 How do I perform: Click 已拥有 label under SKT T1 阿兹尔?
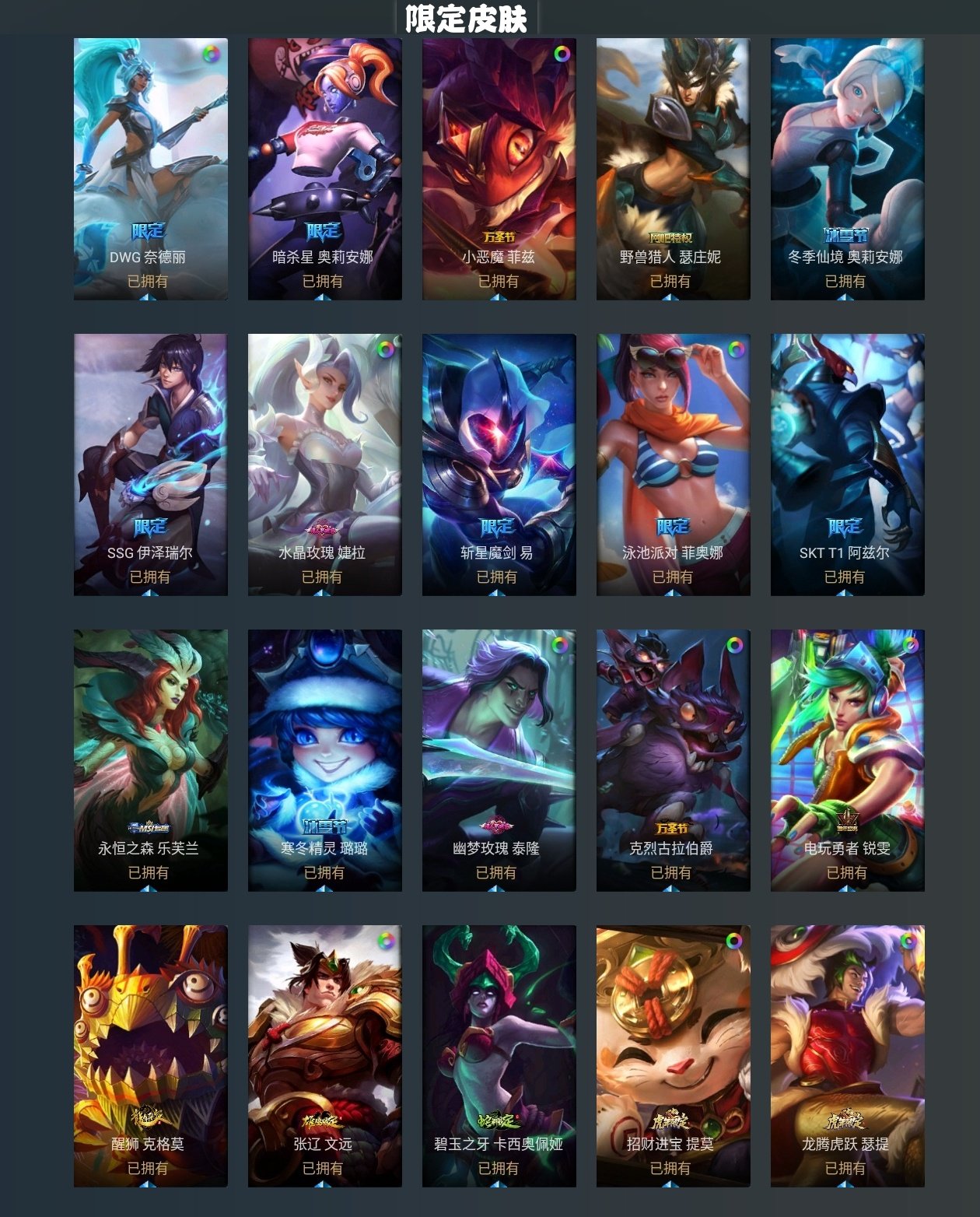click(845, 577)
